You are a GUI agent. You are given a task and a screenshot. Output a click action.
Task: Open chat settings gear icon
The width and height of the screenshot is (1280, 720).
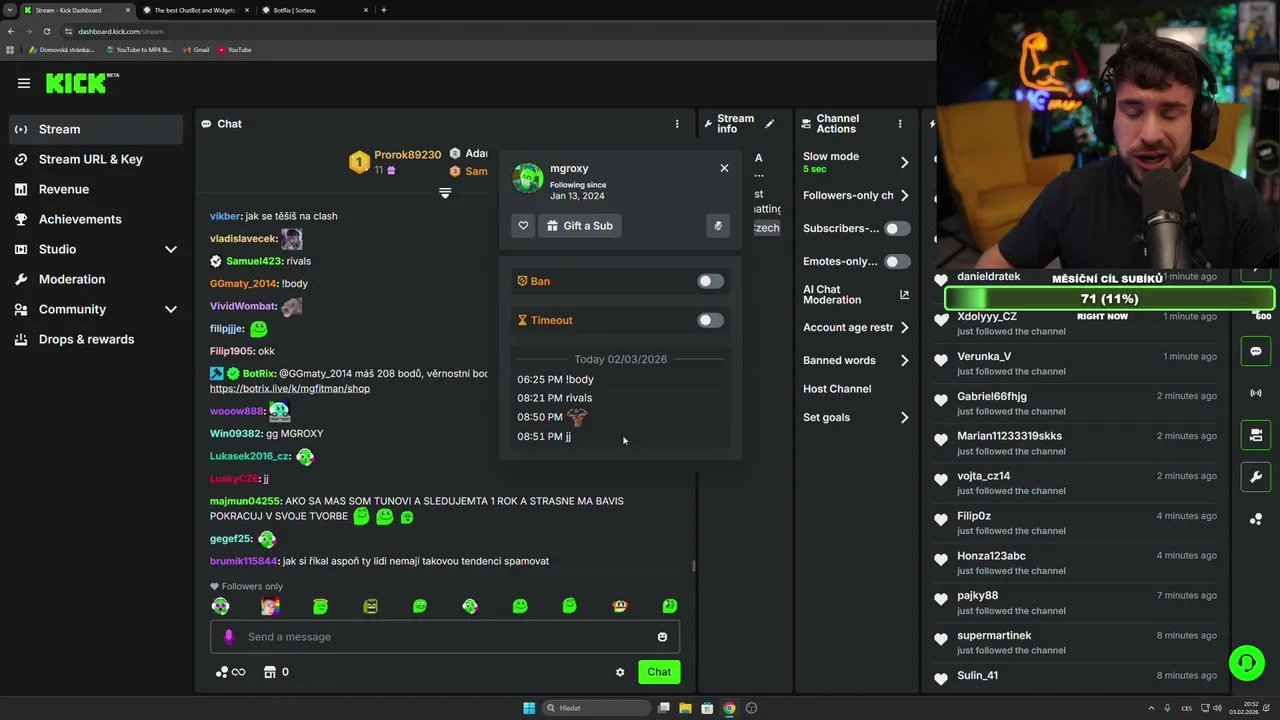[x=620, y=672]
